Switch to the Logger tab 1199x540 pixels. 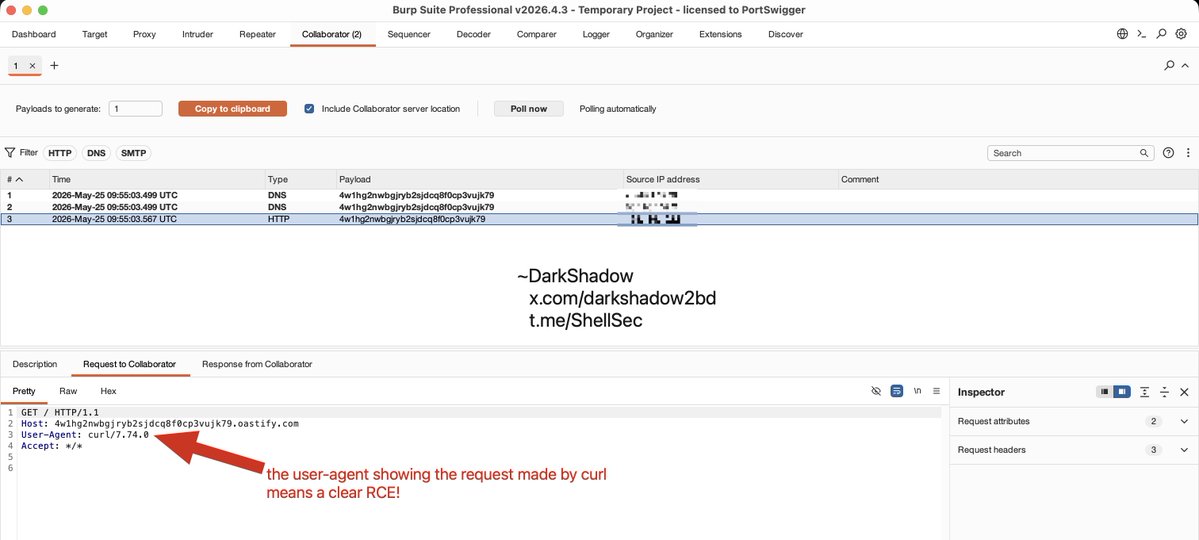pos(596,34)
